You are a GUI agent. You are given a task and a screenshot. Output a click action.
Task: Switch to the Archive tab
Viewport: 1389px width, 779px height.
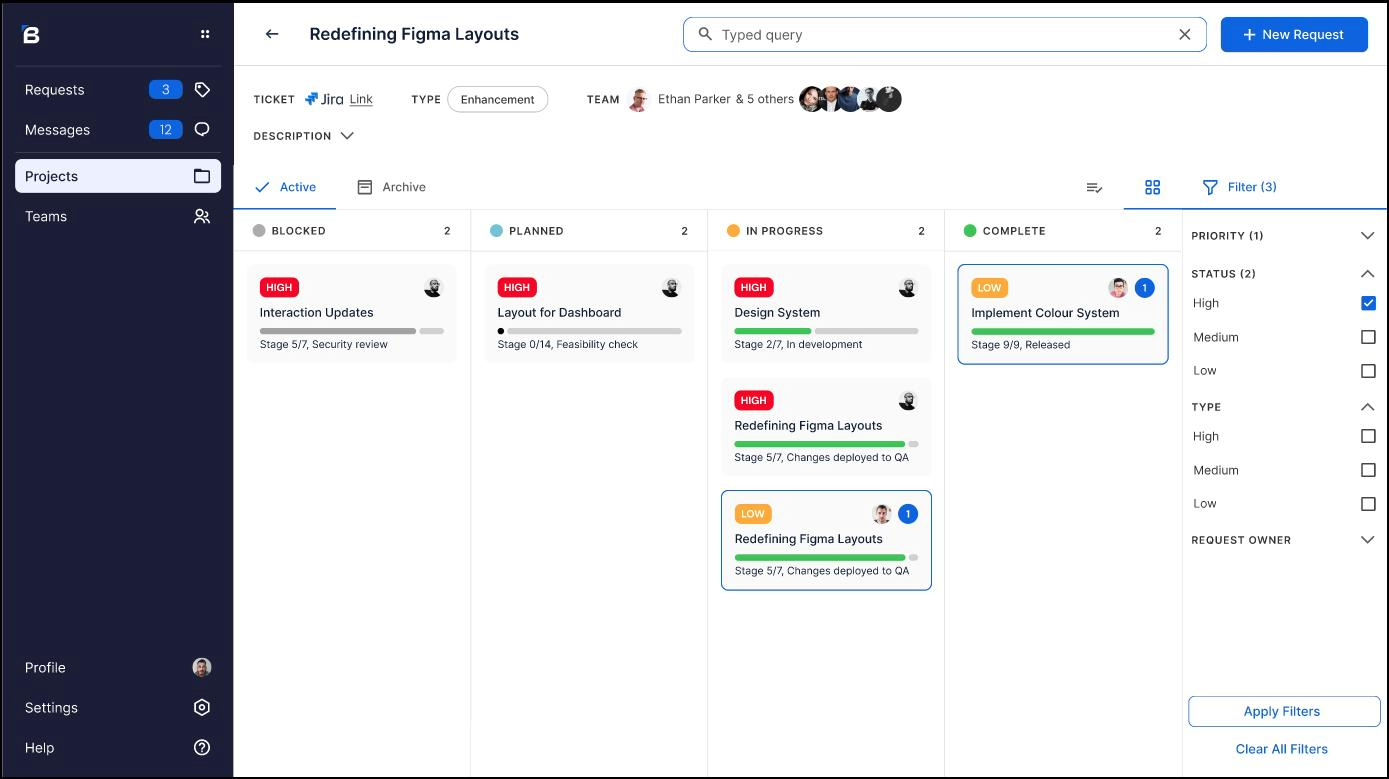[391, 187]
